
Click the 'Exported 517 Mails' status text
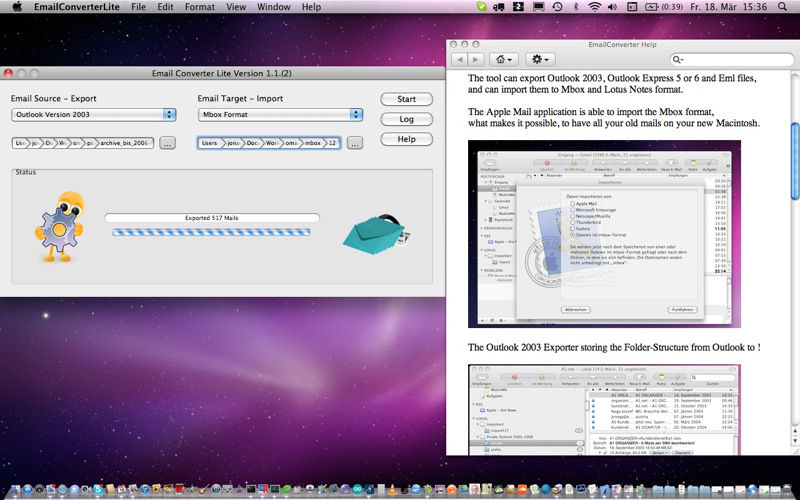click(x=211, y=218)
